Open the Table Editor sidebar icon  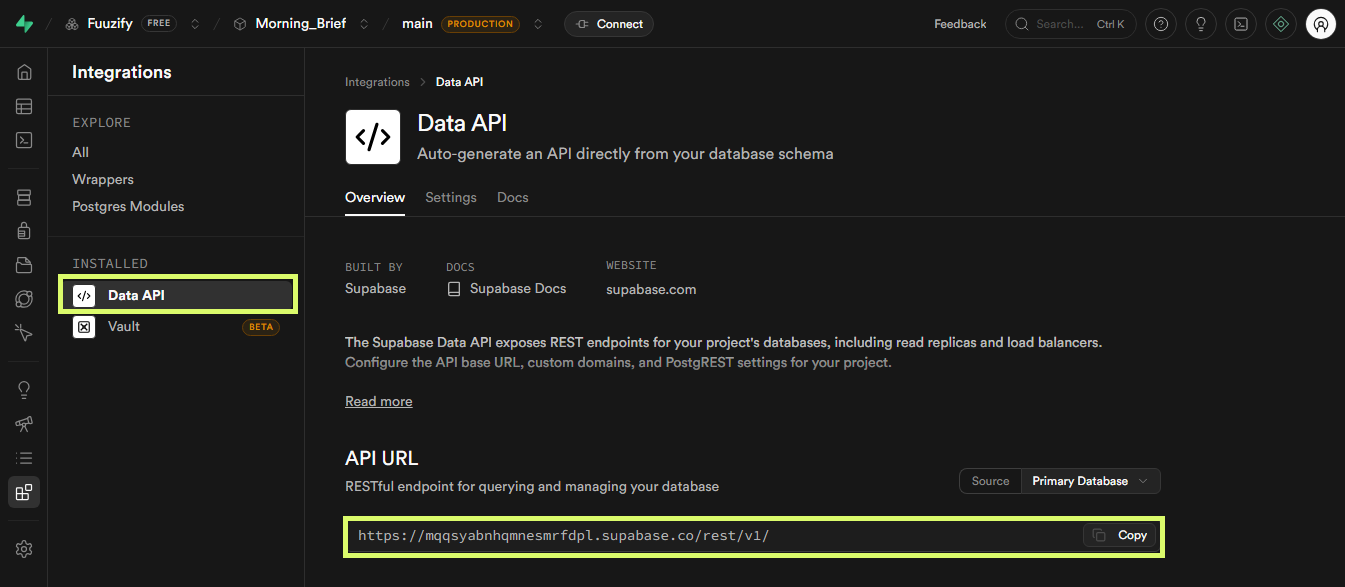(24, 106)
